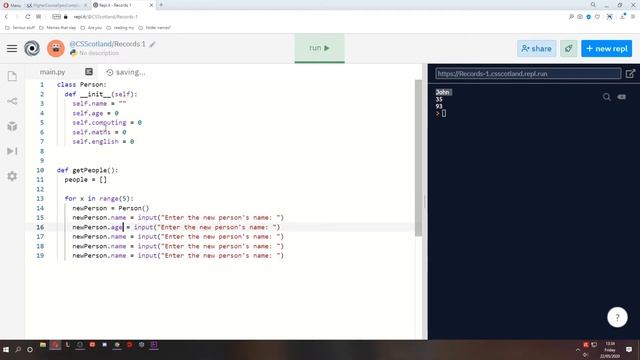
Task: Click the browser back arrow
Action: click(x=6, y=16)
